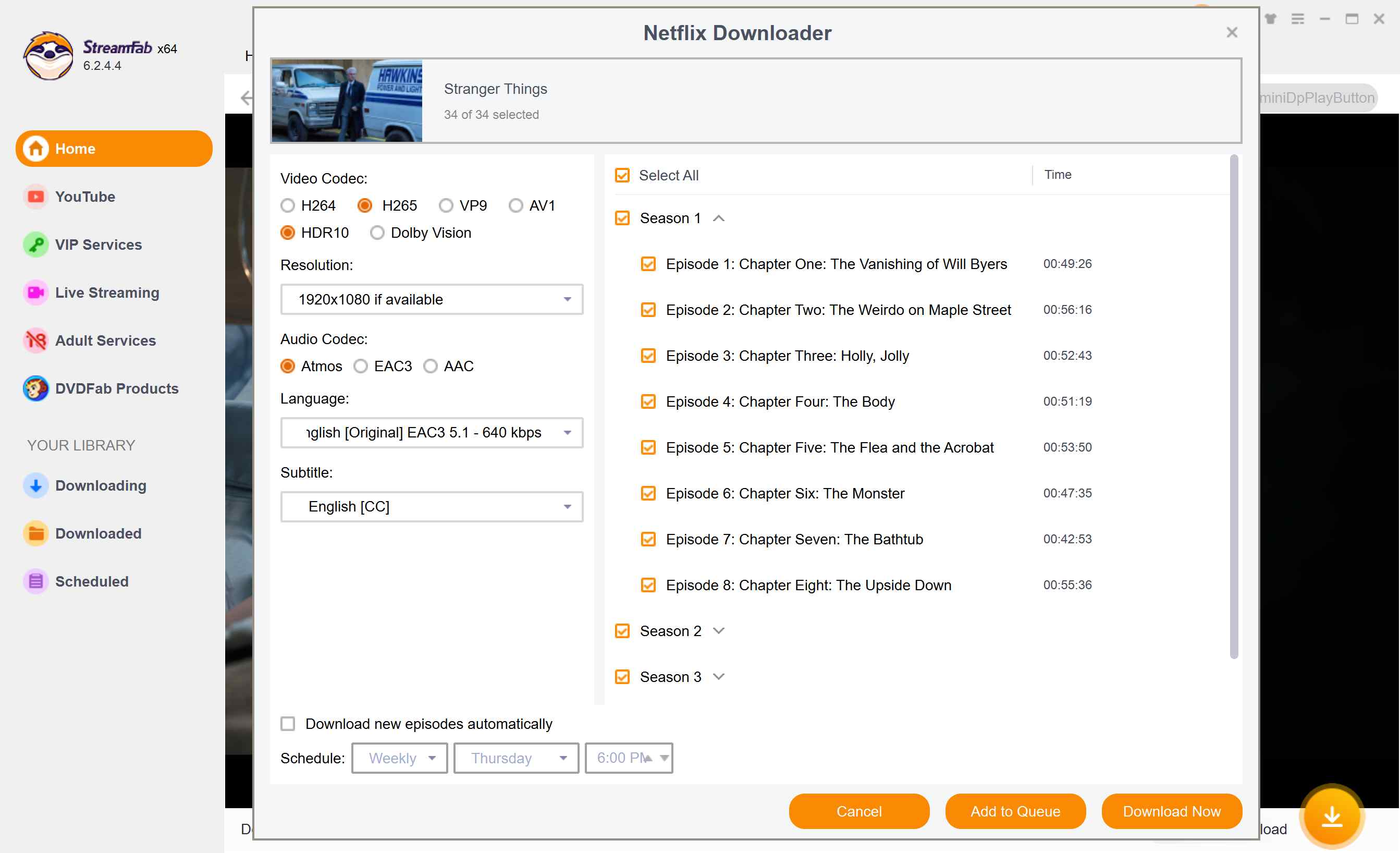Expand the Season 3 list
Image resolution: width=1400 pixels, height=853 pixels.
(719, 677)
